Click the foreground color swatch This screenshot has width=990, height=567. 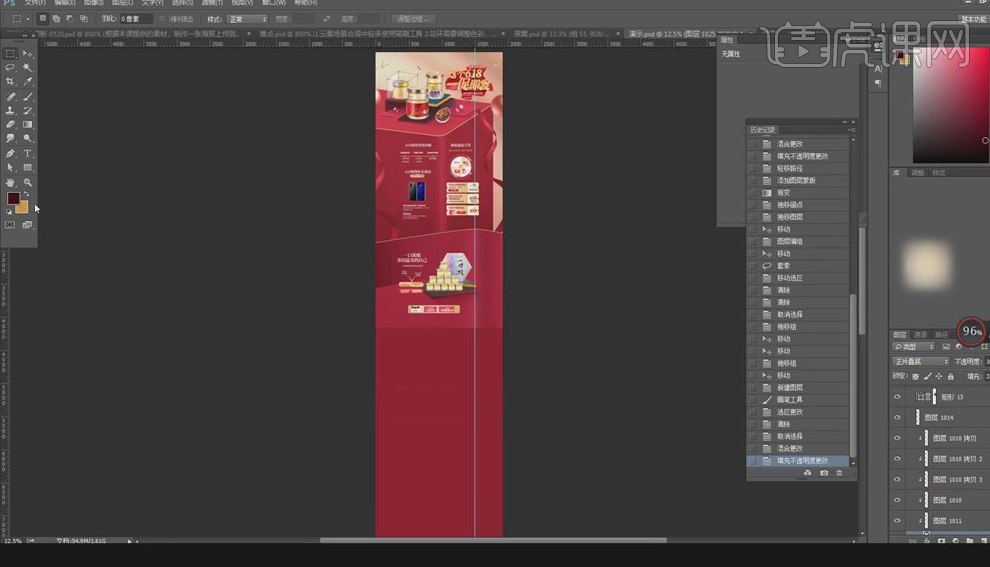(13, 198)
